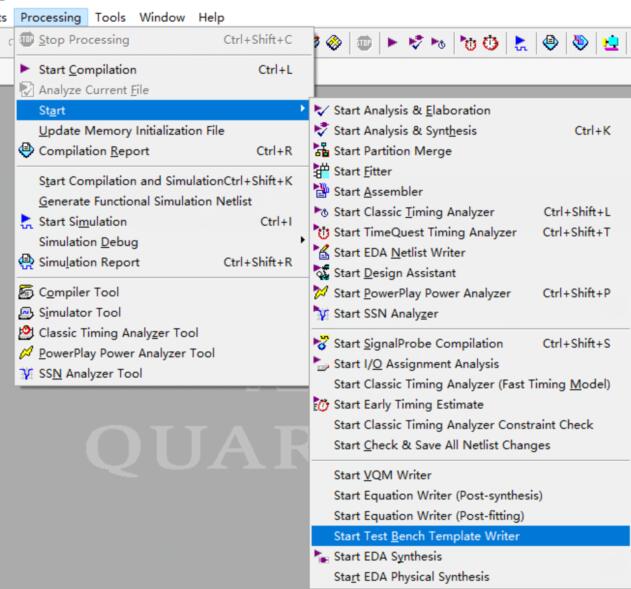Screen dimensions: 631x589
Task: Choose Start Classic Timing Analyzer entry
Action: pyautogui.click(x=470, y=212)
